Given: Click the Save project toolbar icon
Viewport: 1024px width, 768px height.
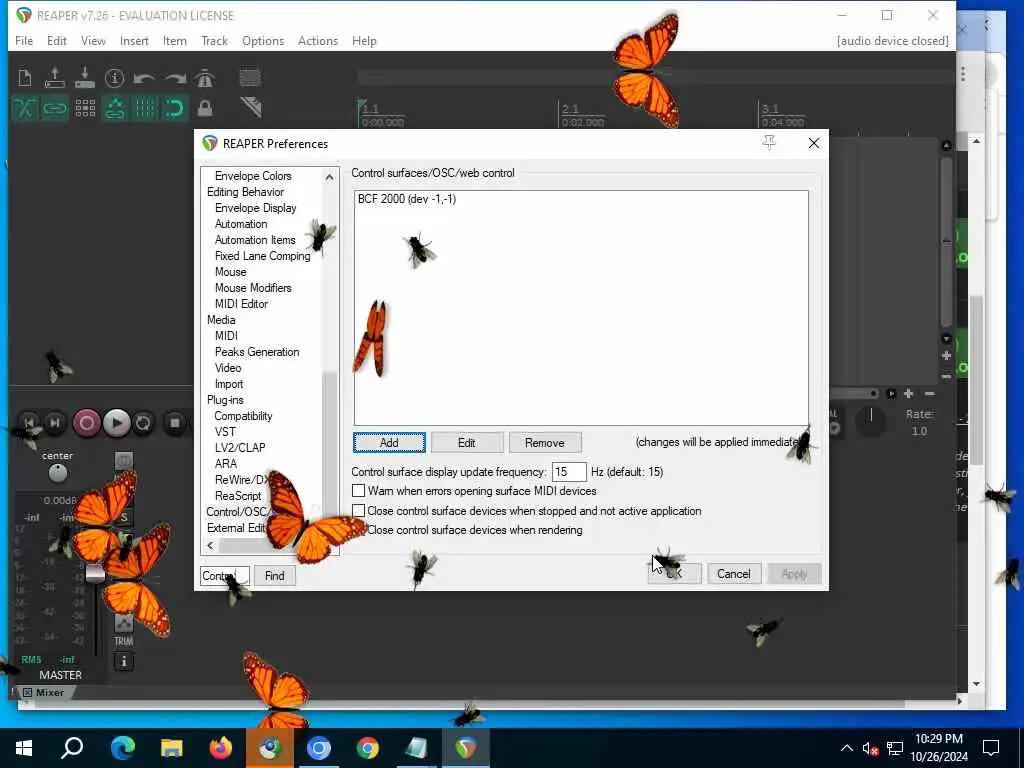Looking at the screenshot, I should [x=85, y=78].
